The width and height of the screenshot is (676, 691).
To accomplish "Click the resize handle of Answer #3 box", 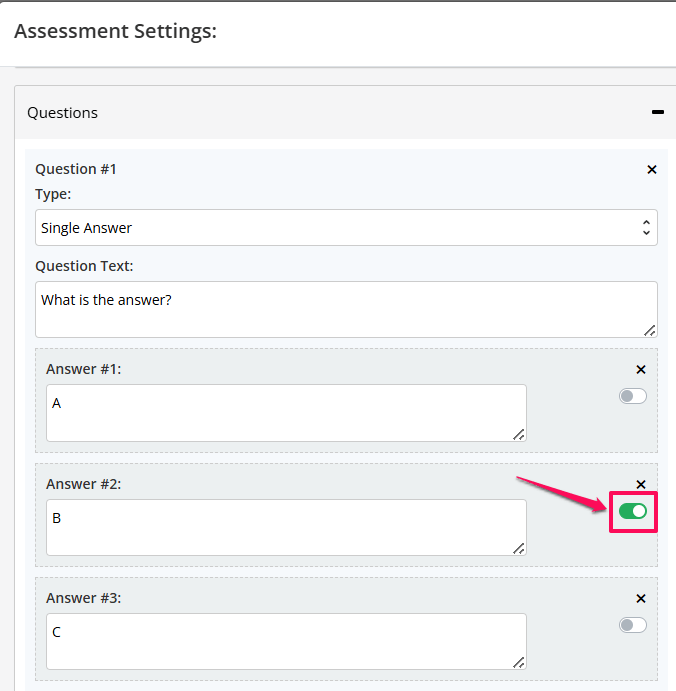I will click(x=519, y=662).
